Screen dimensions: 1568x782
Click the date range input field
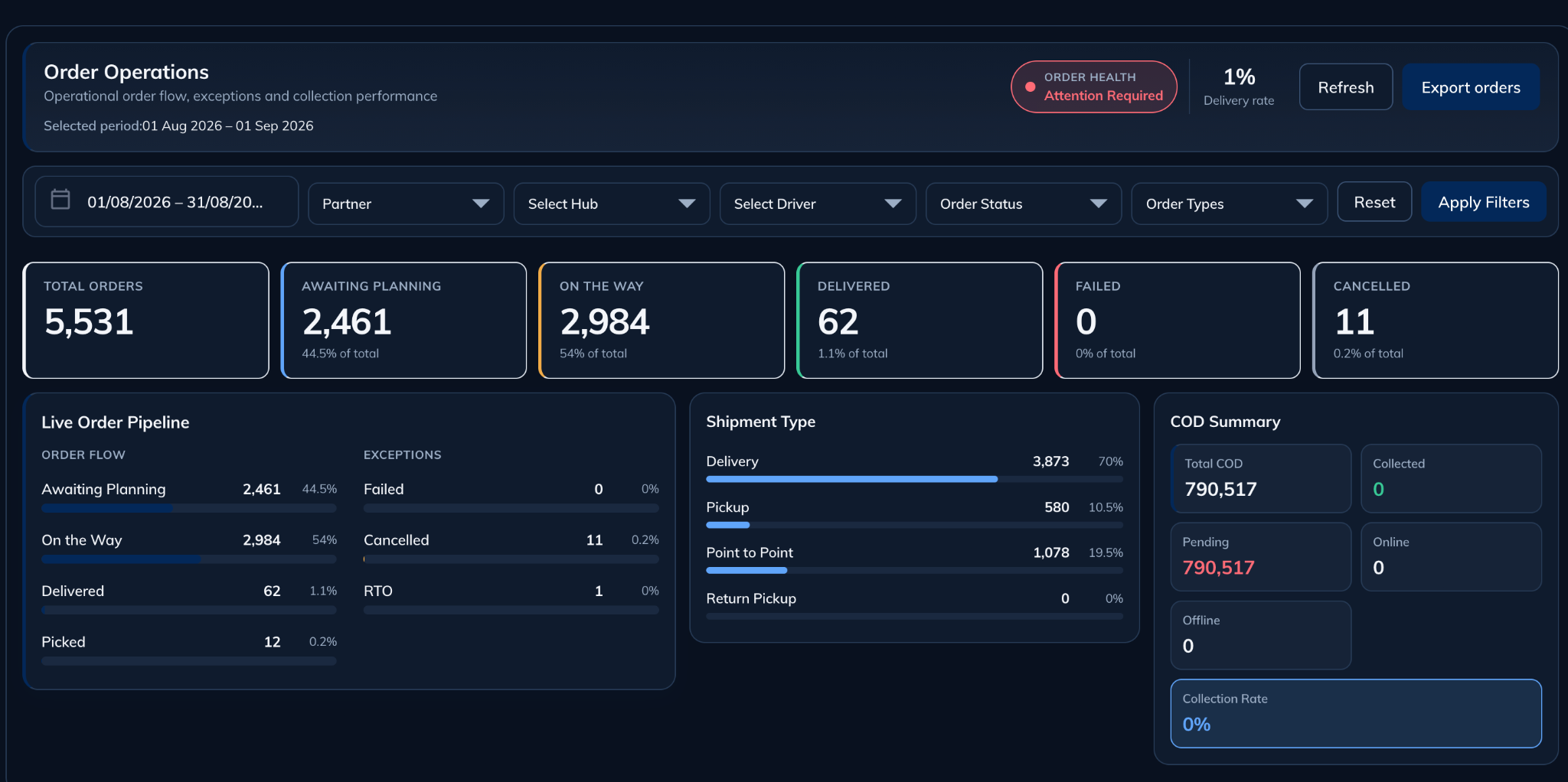[167, 201]
